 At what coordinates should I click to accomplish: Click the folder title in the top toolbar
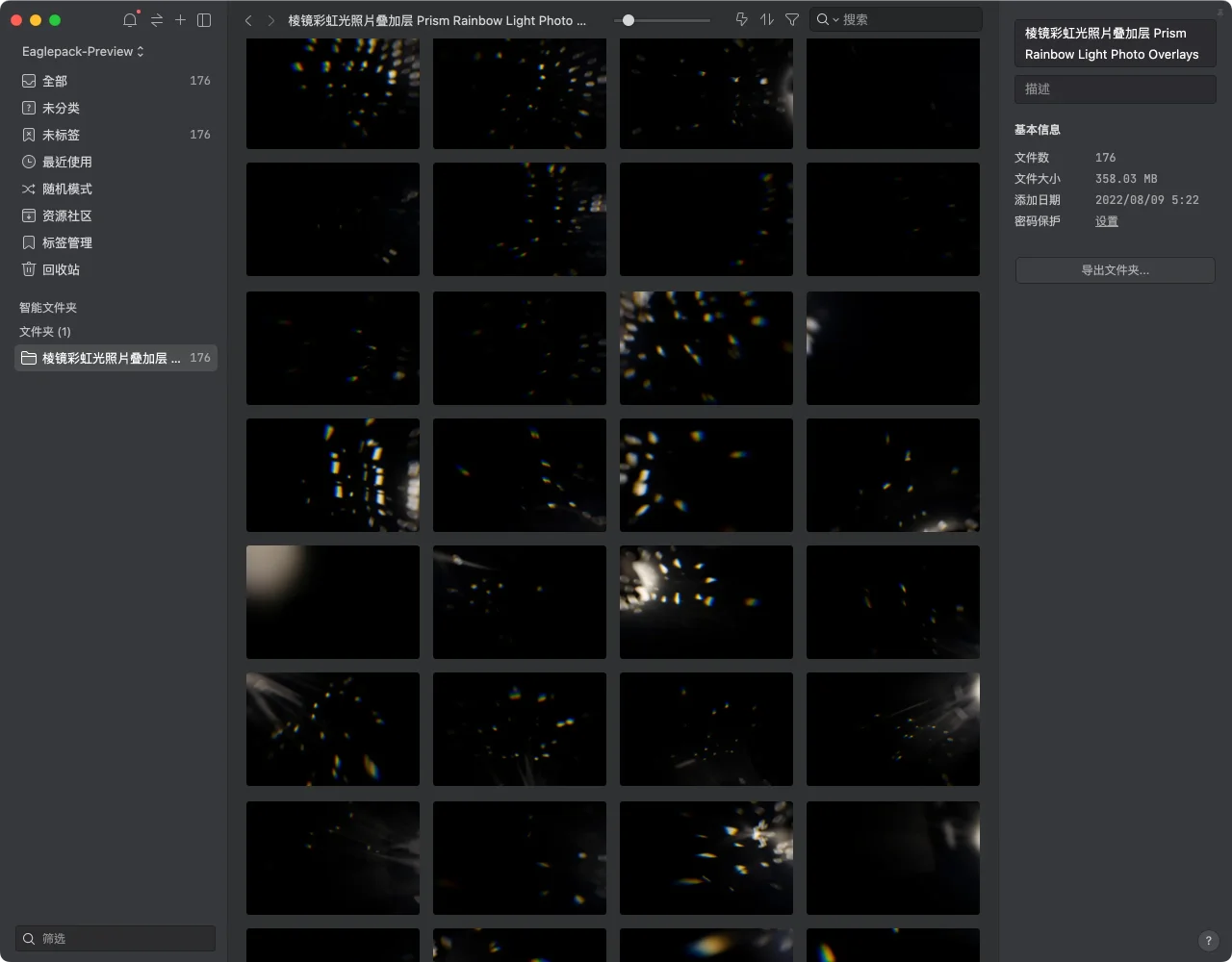click(437, 20)
